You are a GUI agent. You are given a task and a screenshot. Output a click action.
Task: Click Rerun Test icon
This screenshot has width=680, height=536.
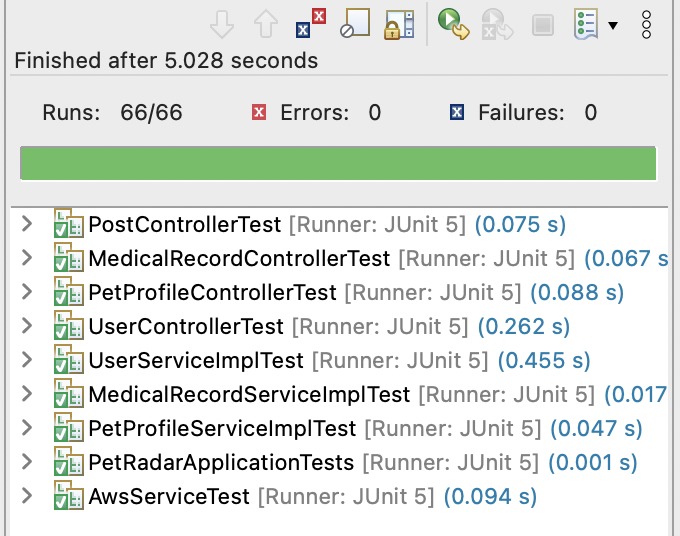454,23
